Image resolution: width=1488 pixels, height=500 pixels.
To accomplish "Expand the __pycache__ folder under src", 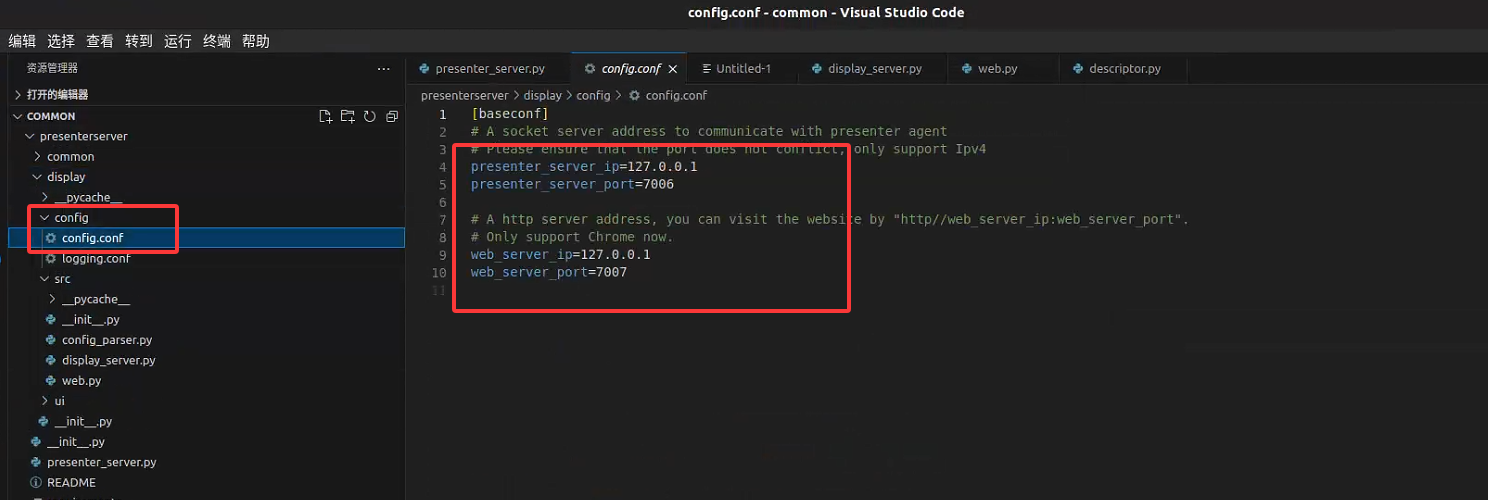I will (206, 299).
